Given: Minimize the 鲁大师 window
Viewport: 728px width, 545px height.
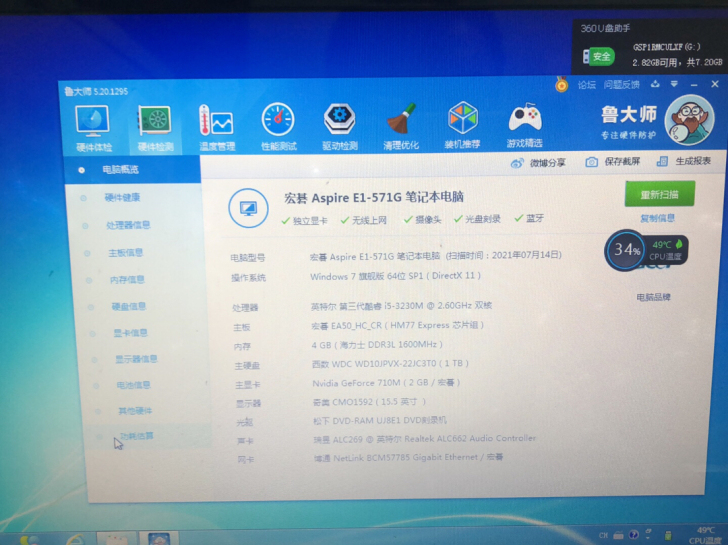Looking at the screenshot, I should (694, 85).
